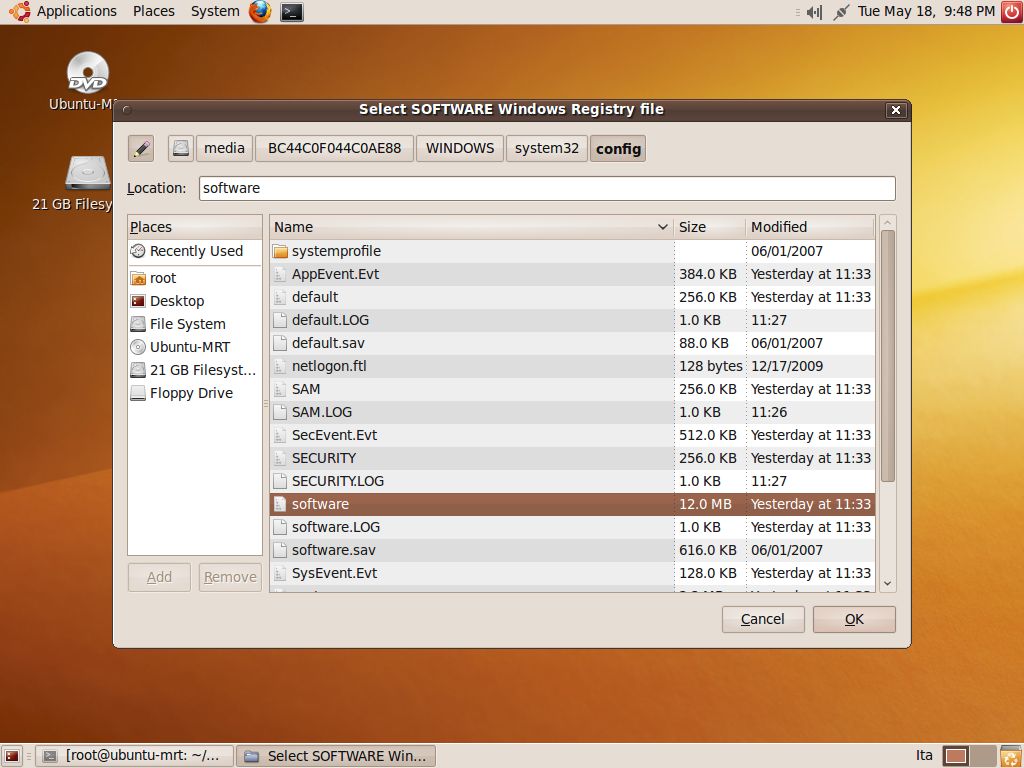Close the registry file dialog
Screen dimensions: 1024x768
[x=896, y=110]
